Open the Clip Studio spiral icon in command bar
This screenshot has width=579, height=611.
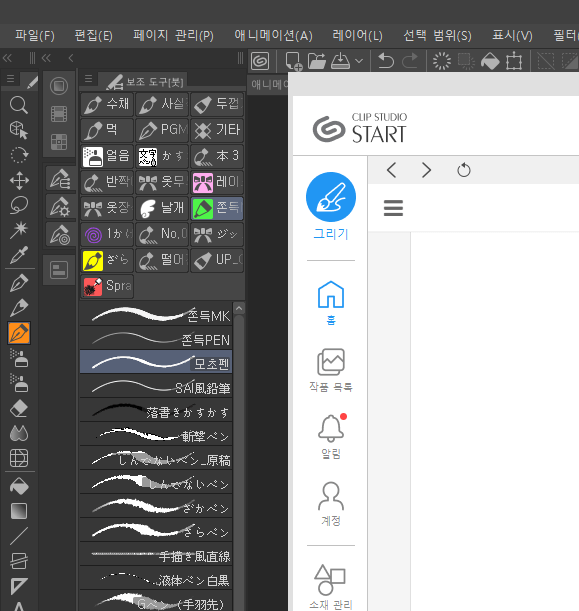point(260,61)
